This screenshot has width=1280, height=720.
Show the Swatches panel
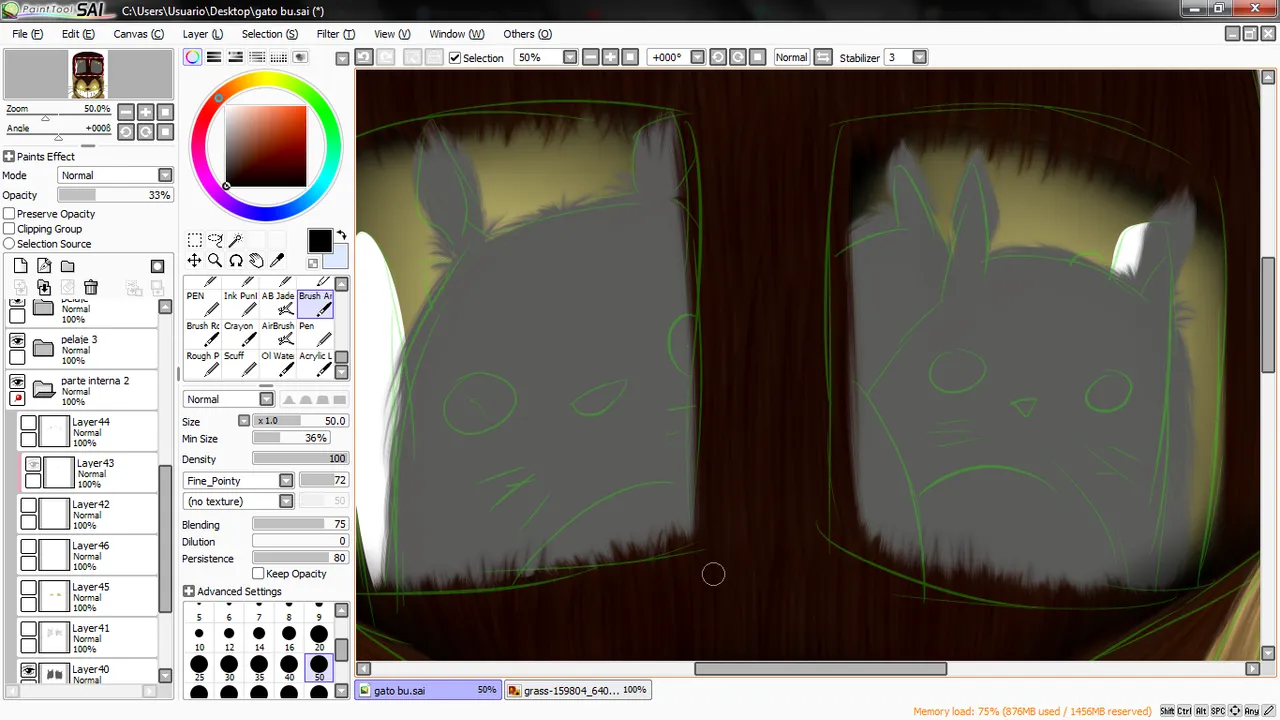[x=278, y=58]
